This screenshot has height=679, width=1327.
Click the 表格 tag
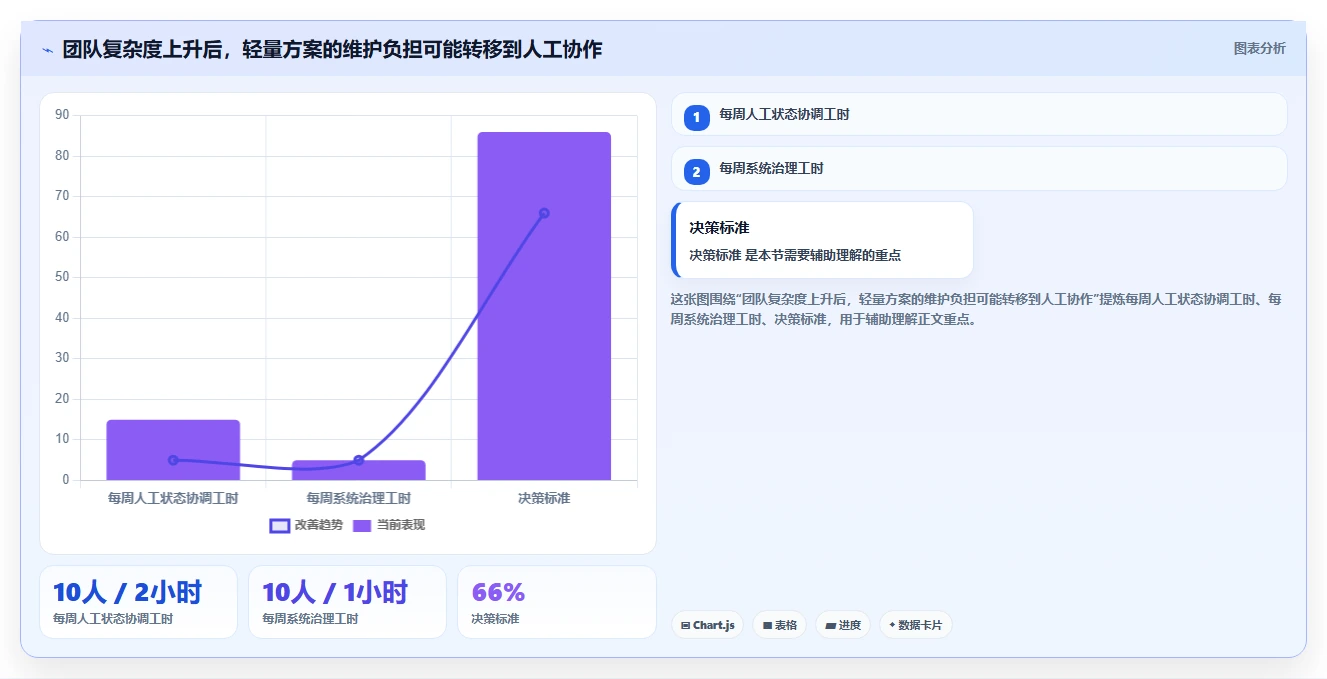coord(780,625)
